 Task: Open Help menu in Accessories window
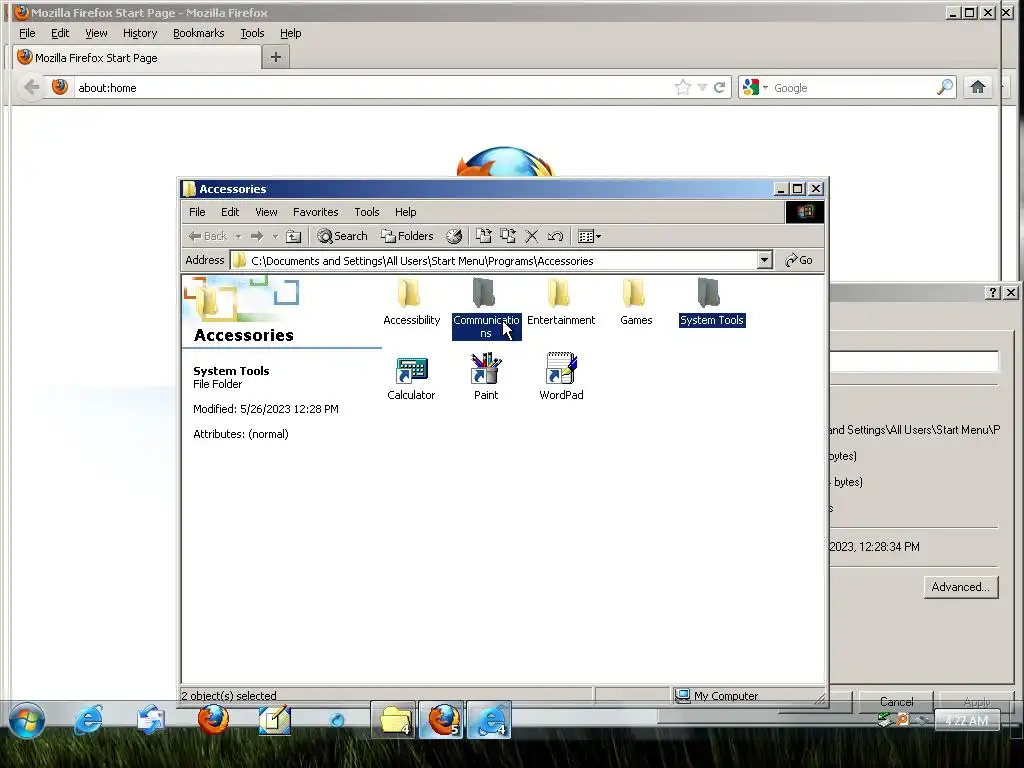(406, 212)
